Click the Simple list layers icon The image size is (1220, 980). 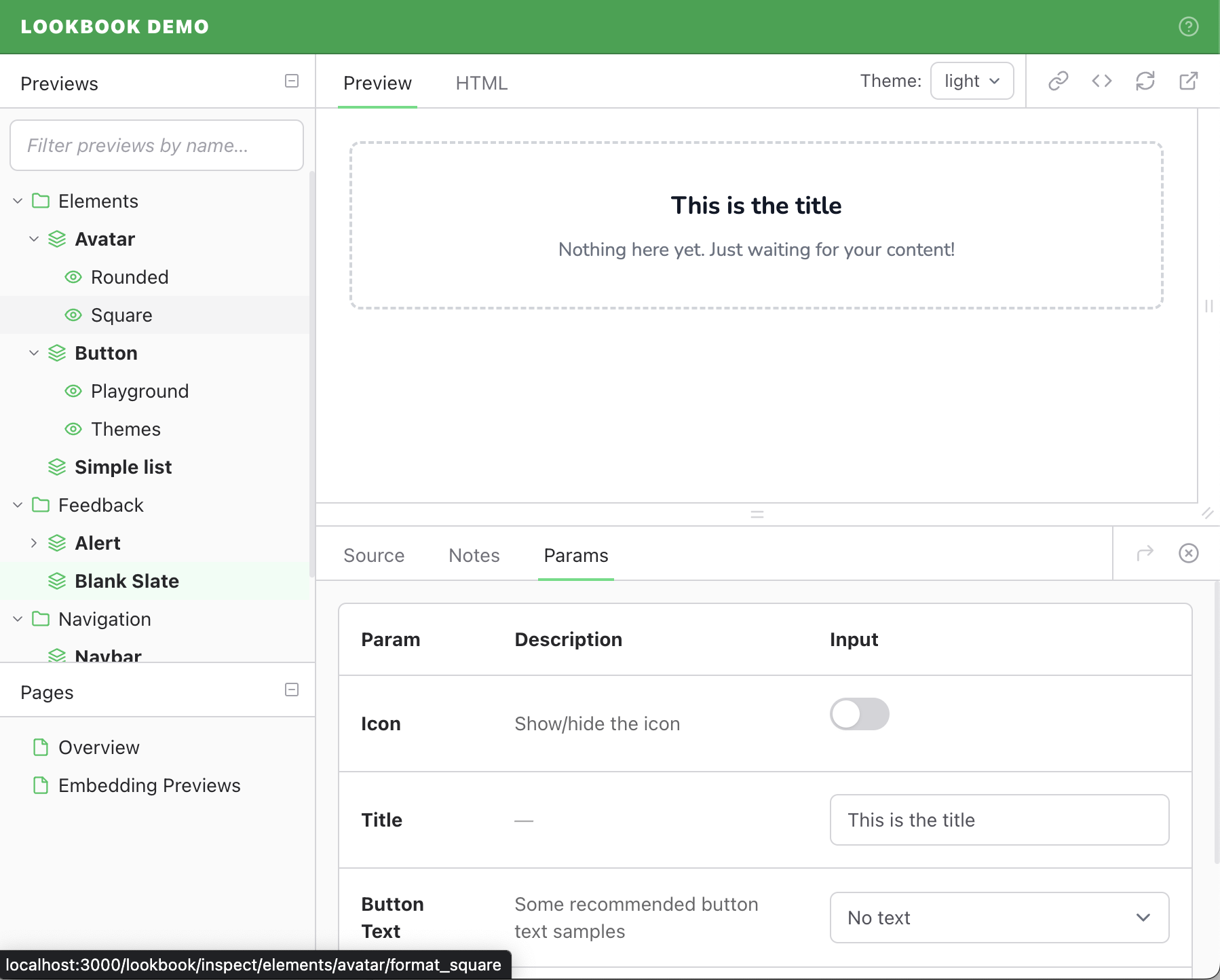(57, 467)
